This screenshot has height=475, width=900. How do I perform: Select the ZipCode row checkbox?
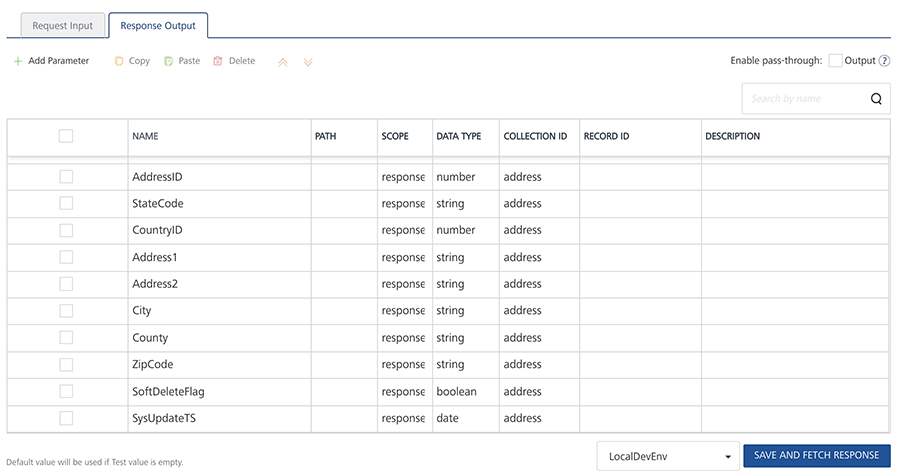click(x=66, y=364)
